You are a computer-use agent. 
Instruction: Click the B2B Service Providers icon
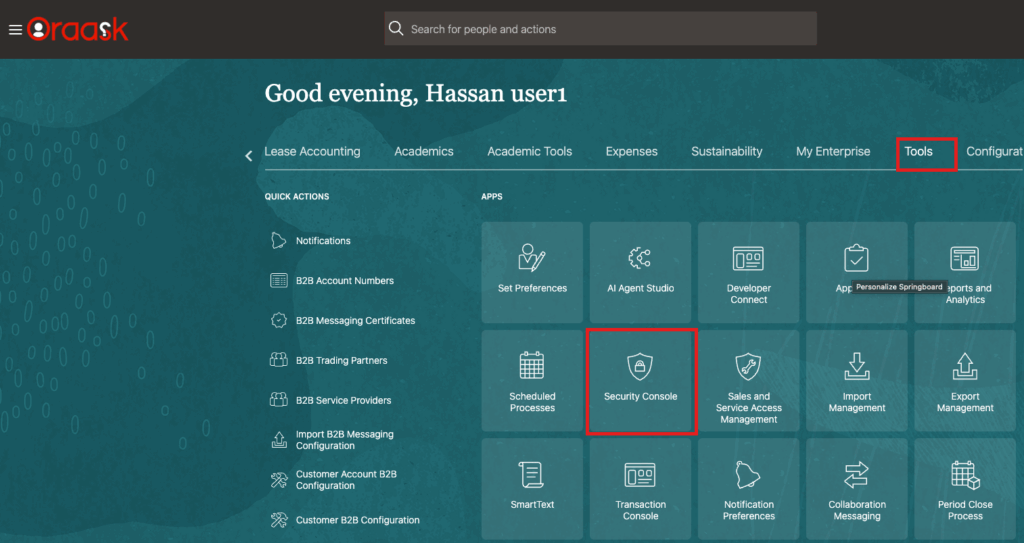click(279, 400)
